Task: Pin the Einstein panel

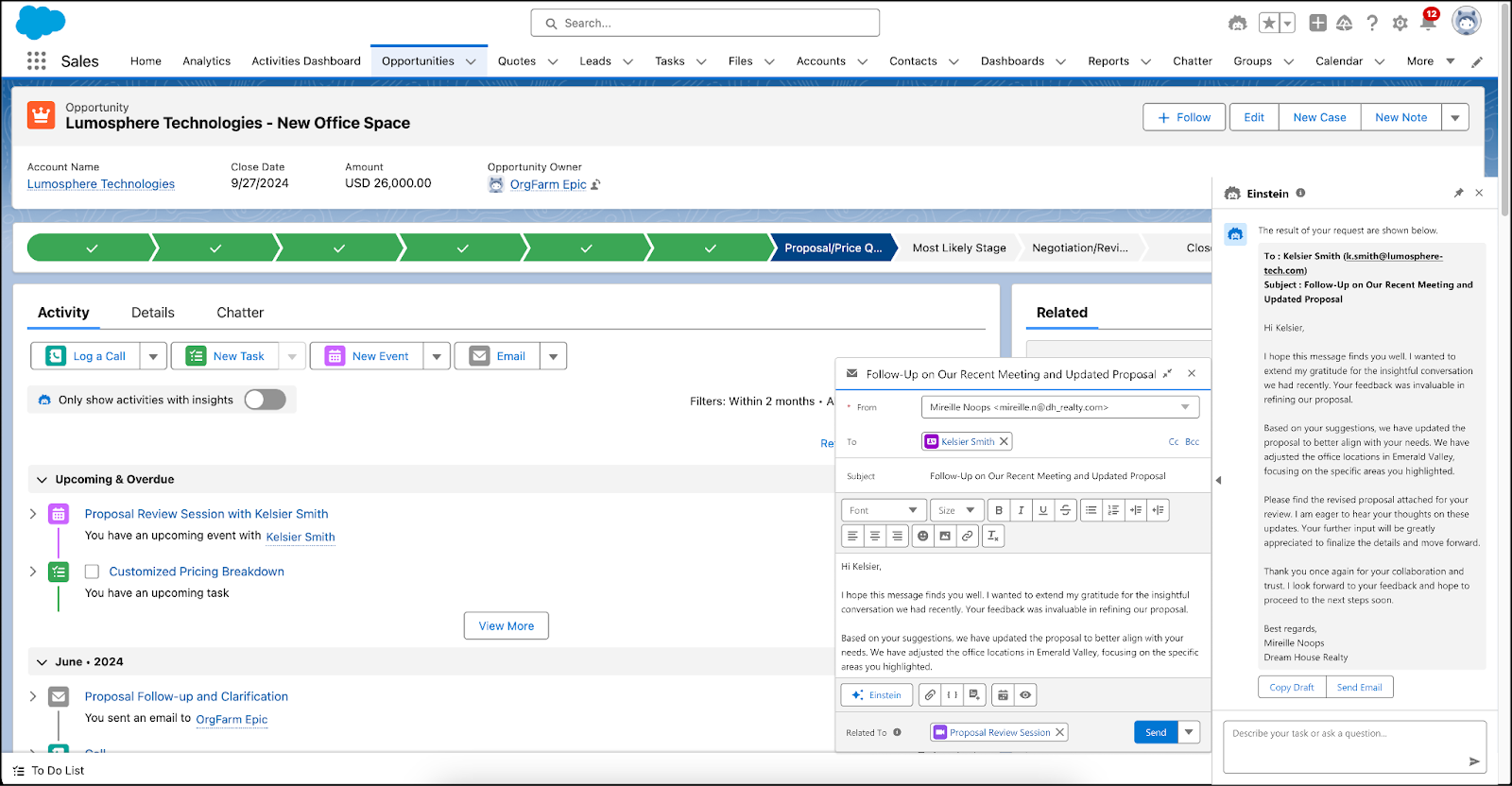Action: tap(1458, 193)
